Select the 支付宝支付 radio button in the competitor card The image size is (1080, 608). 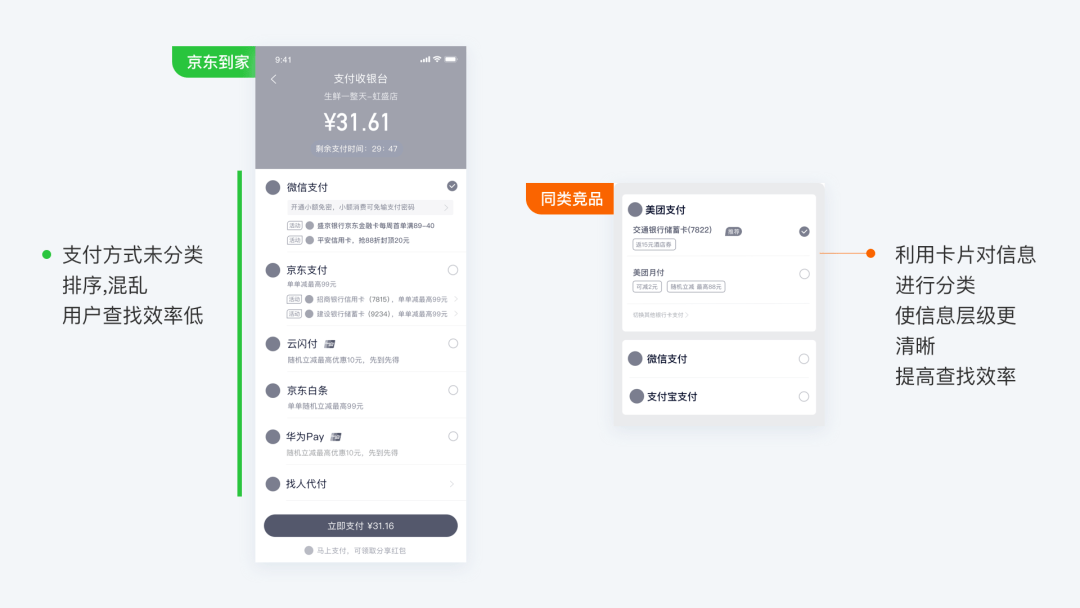click(804, 397)
